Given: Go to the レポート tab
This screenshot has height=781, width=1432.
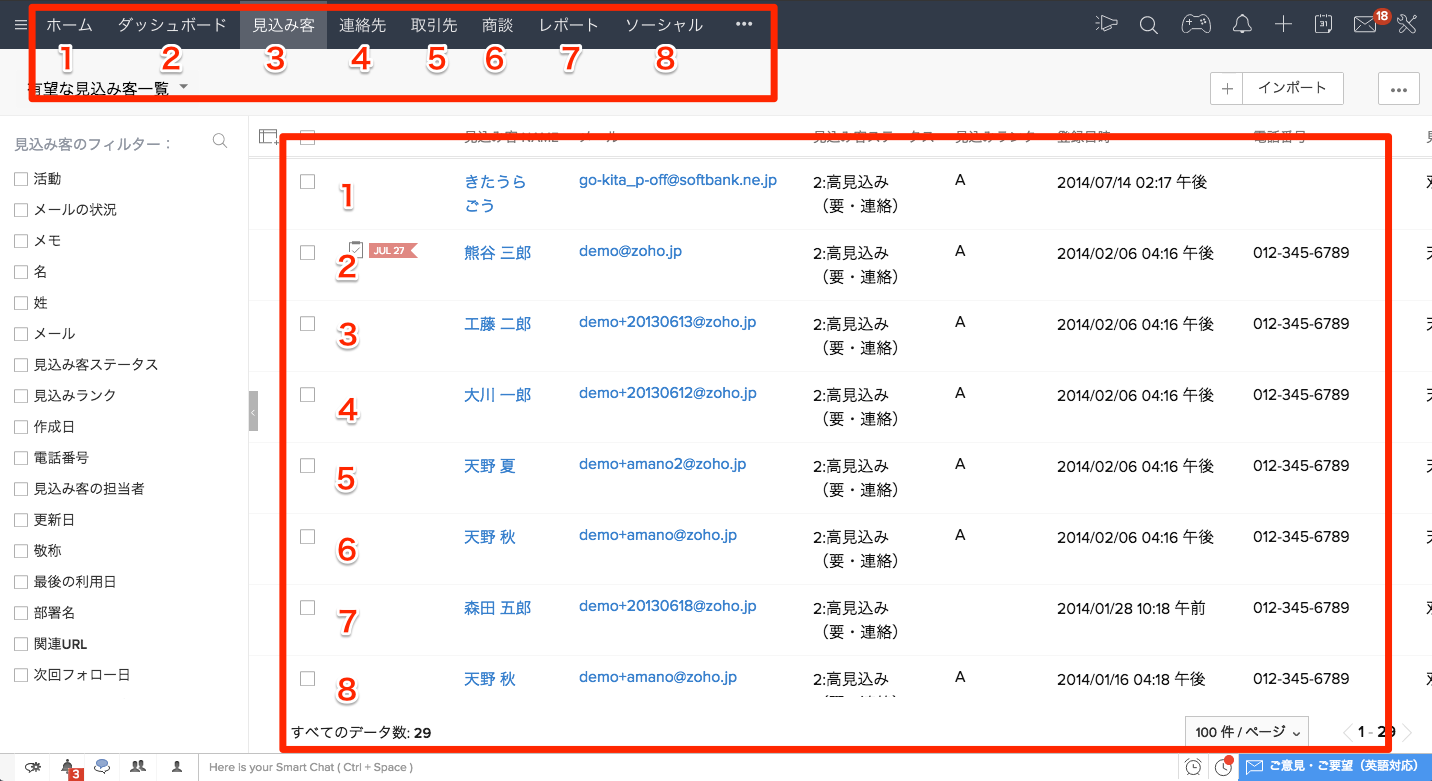Looking at the screenshot, I should tap(568, 25).
